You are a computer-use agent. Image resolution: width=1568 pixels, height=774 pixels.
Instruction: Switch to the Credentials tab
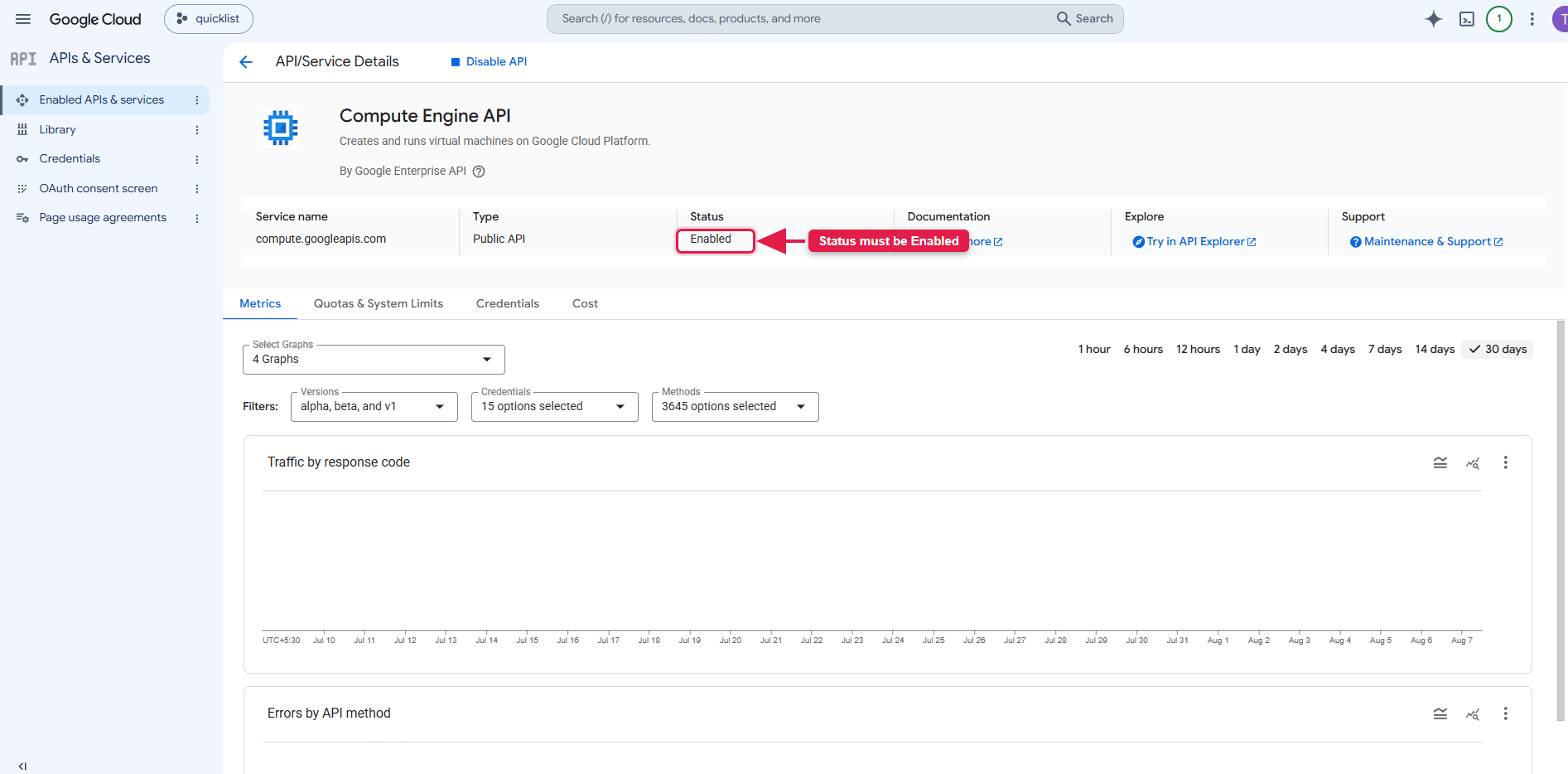pos(508,304)
